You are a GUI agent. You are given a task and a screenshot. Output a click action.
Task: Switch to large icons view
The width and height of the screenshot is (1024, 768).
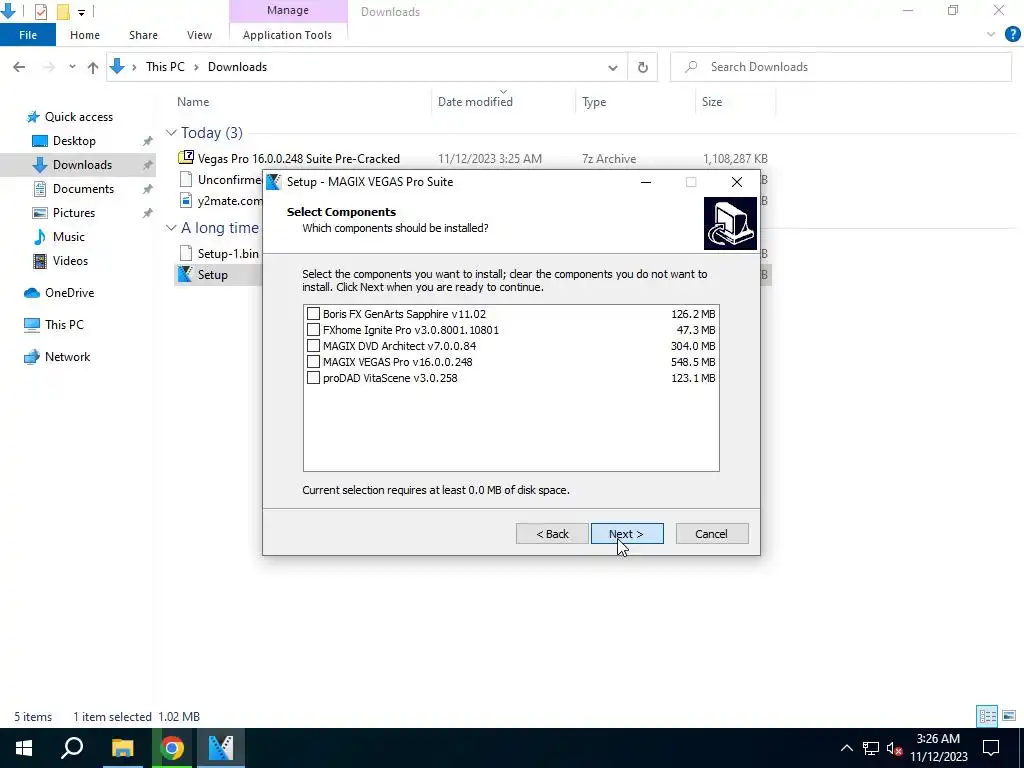(1009, 716)
